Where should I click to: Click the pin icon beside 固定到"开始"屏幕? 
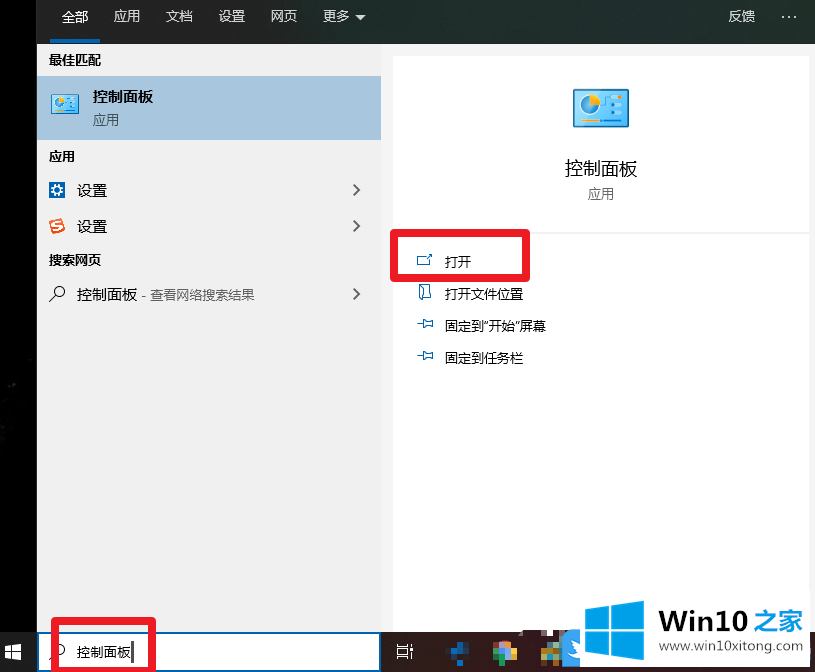click(x=425, y=324)
